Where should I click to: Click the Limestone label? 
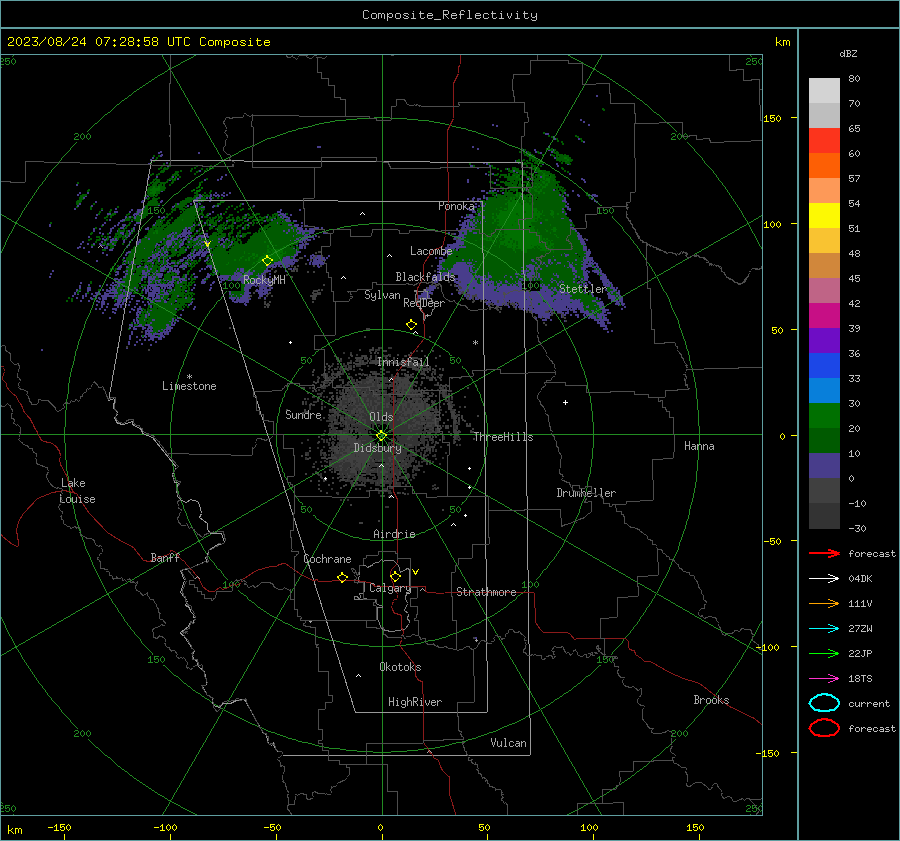(x=189, y=386)
